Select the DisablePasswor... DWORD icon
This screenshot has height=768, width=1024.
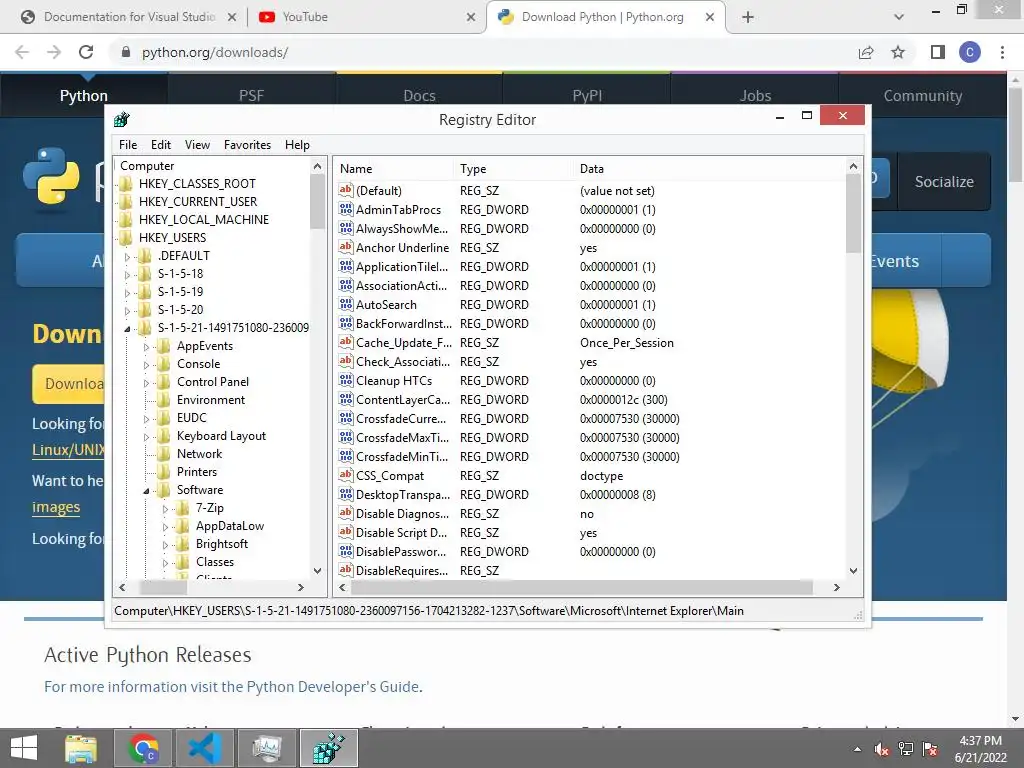345,551
